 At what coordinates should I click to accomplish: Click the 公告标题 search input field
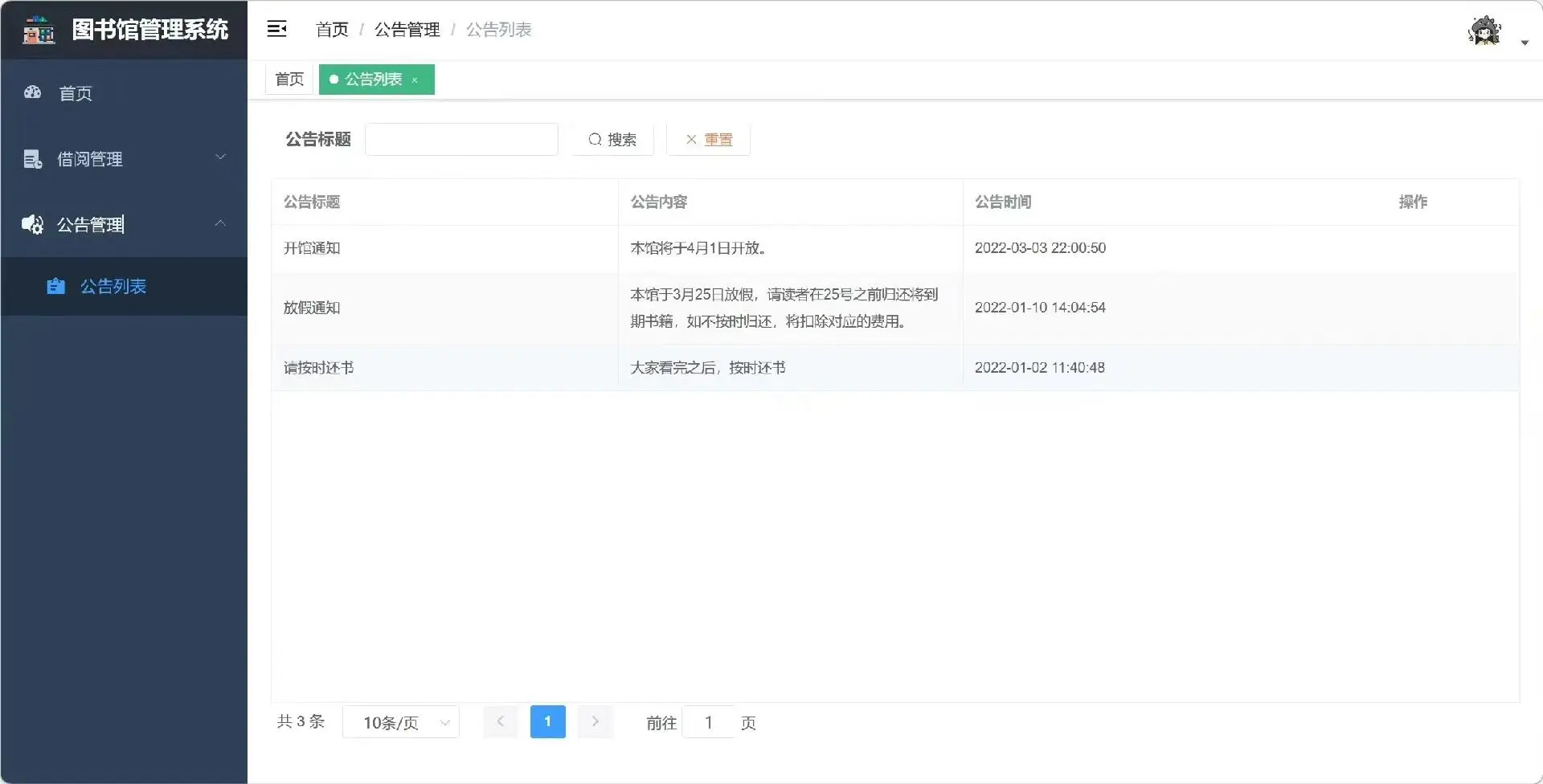(x=461, y=138)
